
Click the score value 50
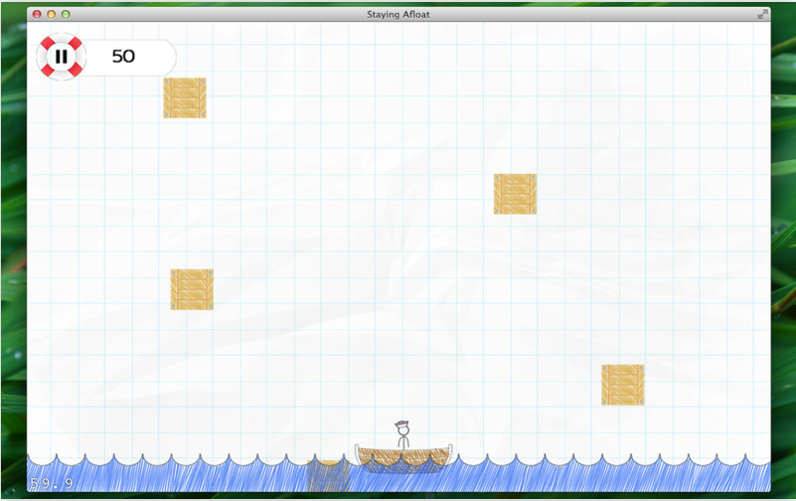(x=123, y=56)
